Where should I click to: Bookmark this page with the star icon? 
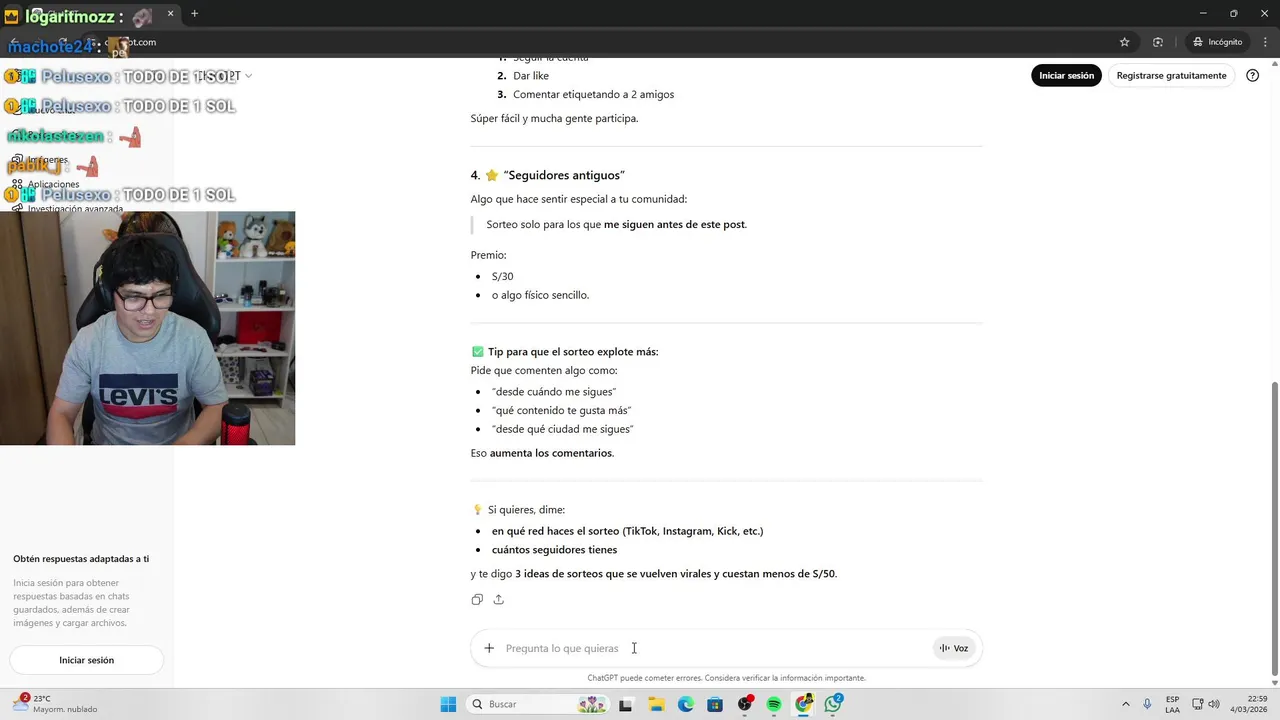coord(1124,42)
